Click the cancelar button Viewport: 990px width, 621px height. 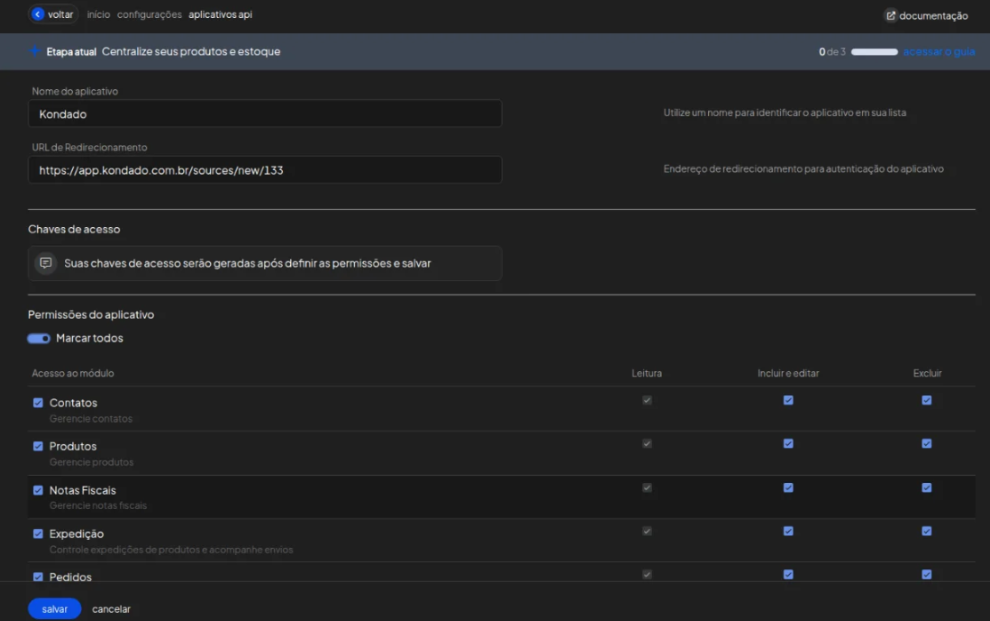(111, 609)
